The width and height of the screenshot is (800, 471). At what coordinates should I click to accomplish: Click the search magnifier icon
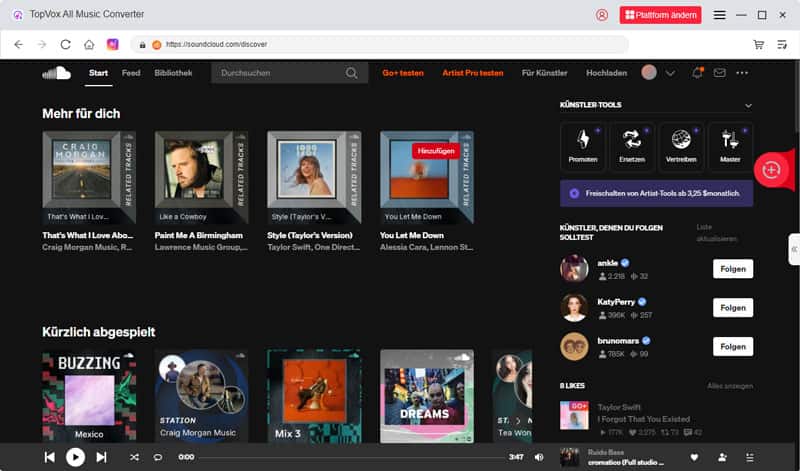tap(352, 73)
